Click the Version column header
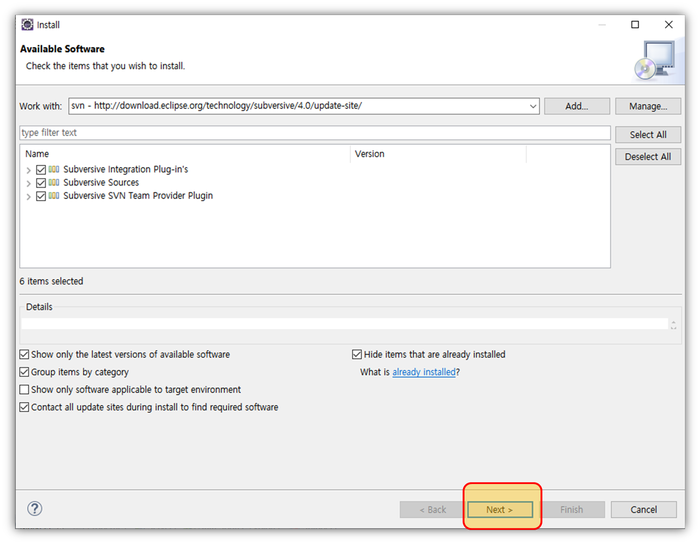 click(438, 154)
